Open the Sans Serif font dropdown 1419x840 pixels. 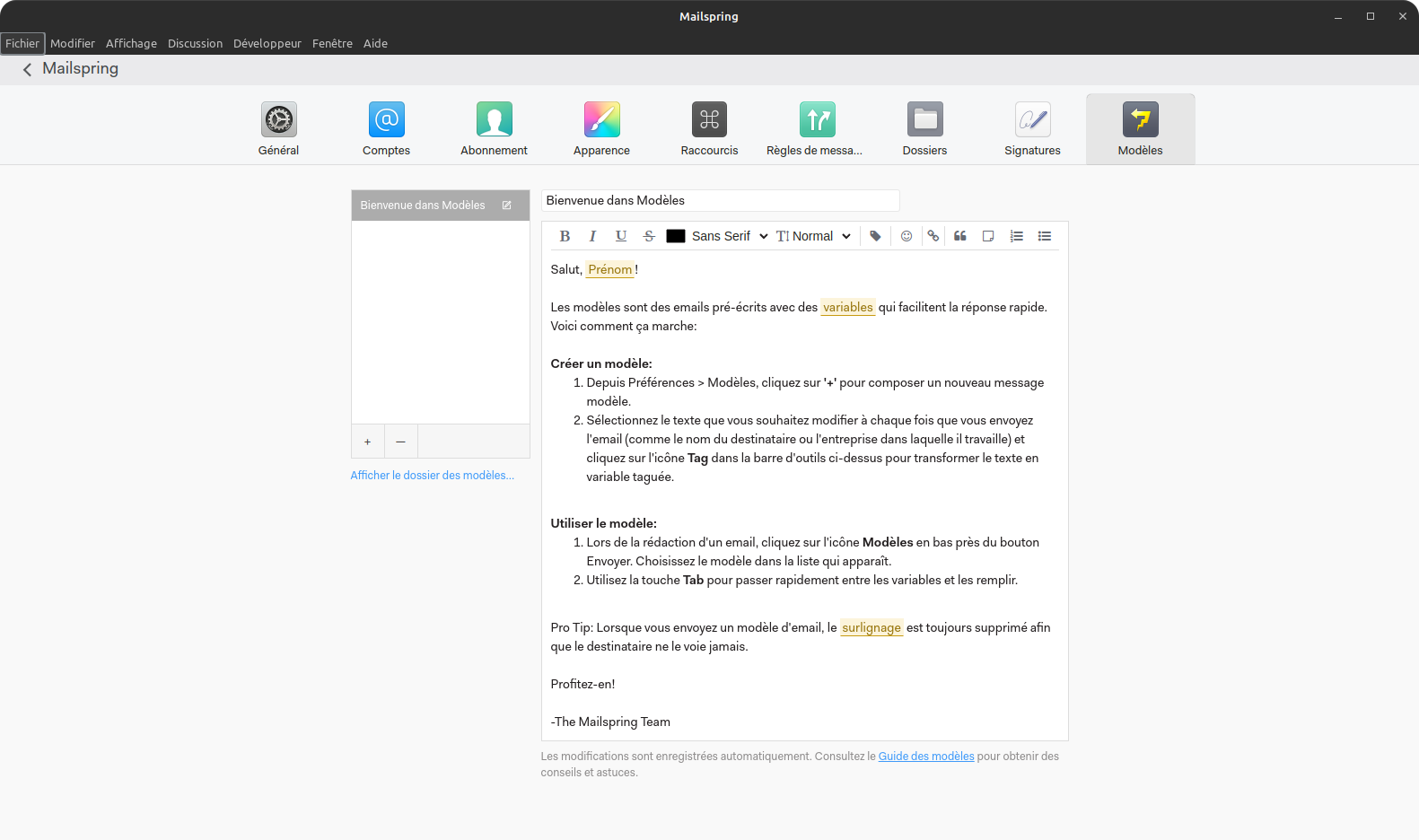(x=730, y=236)
